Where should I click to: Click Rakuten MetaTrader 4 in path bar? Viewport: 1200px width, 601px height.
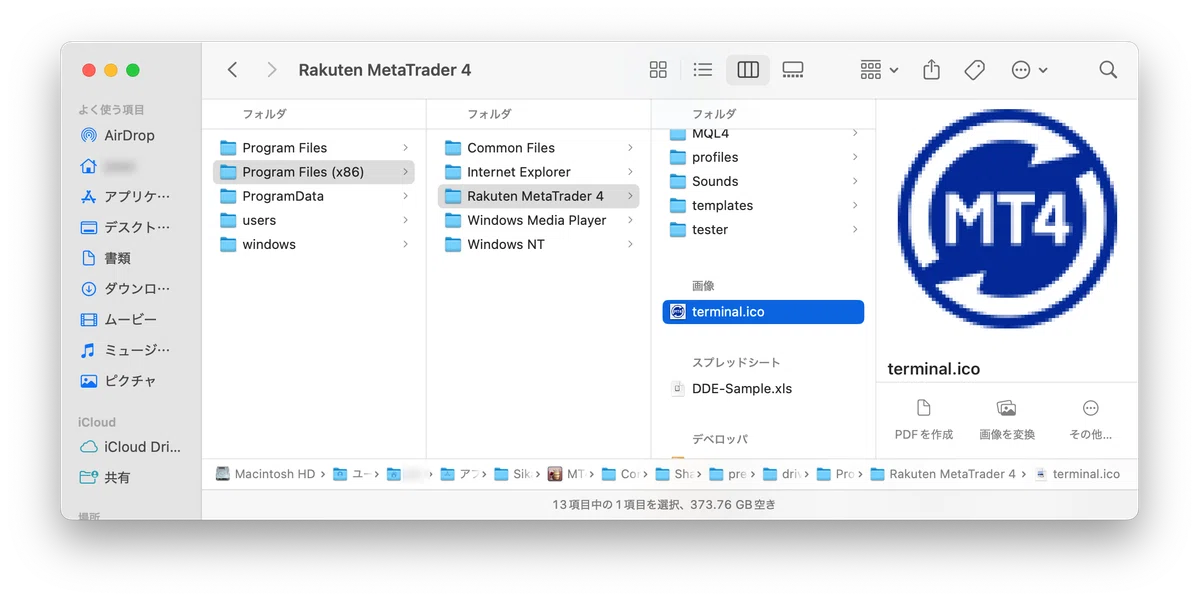[x=943, y=474]
